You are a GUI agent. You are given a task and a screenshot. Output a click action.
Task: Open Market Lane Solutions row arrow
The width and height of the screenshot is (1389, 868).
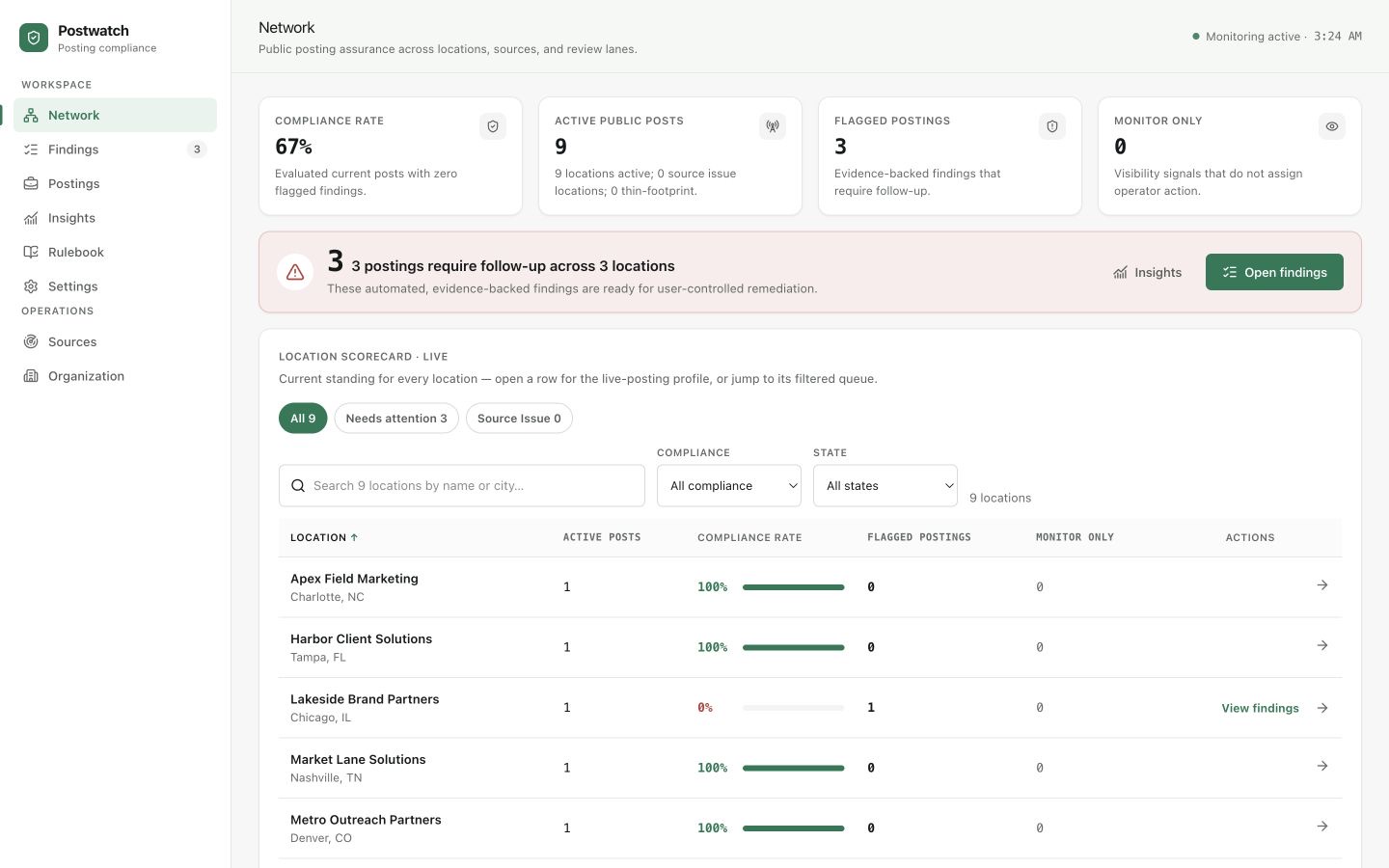tap(1322, 766)
